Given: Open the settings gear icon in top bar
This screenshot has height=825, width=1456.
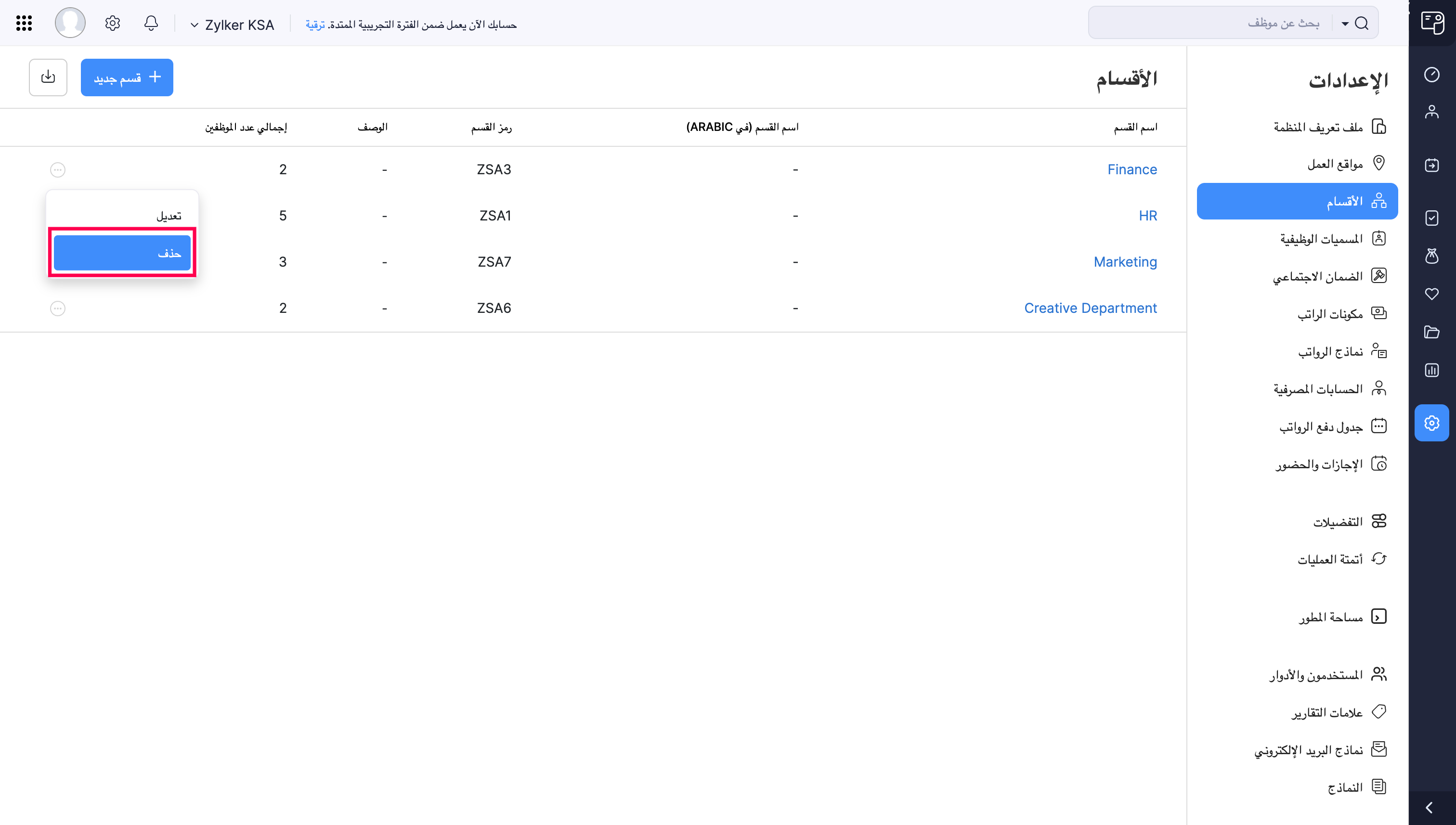Looking at the screenshot, I should pyautogui.click(x=112, y=23).
